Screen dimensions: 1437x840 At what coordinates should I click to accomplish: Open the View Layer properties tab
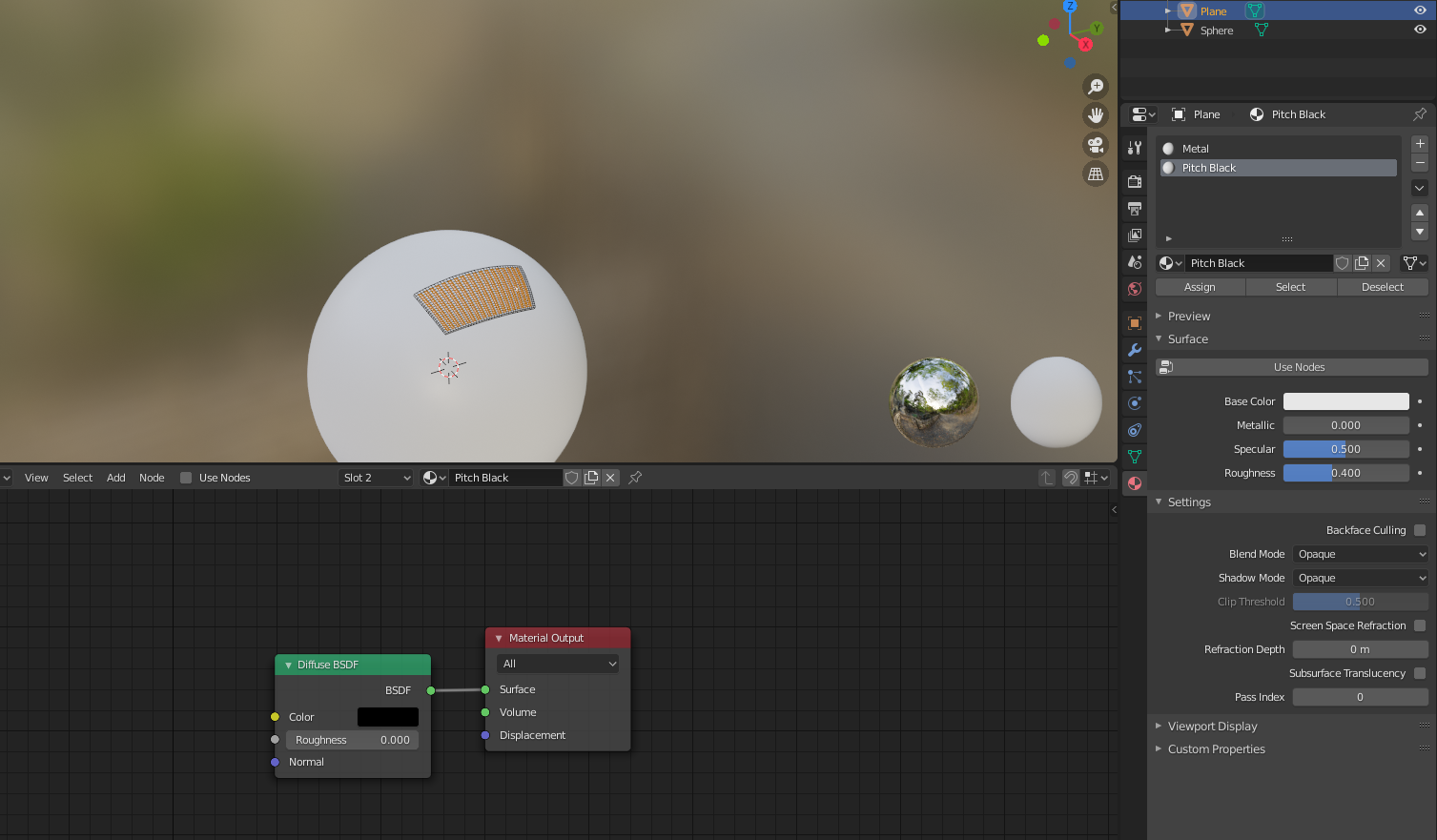(1135, 235)
